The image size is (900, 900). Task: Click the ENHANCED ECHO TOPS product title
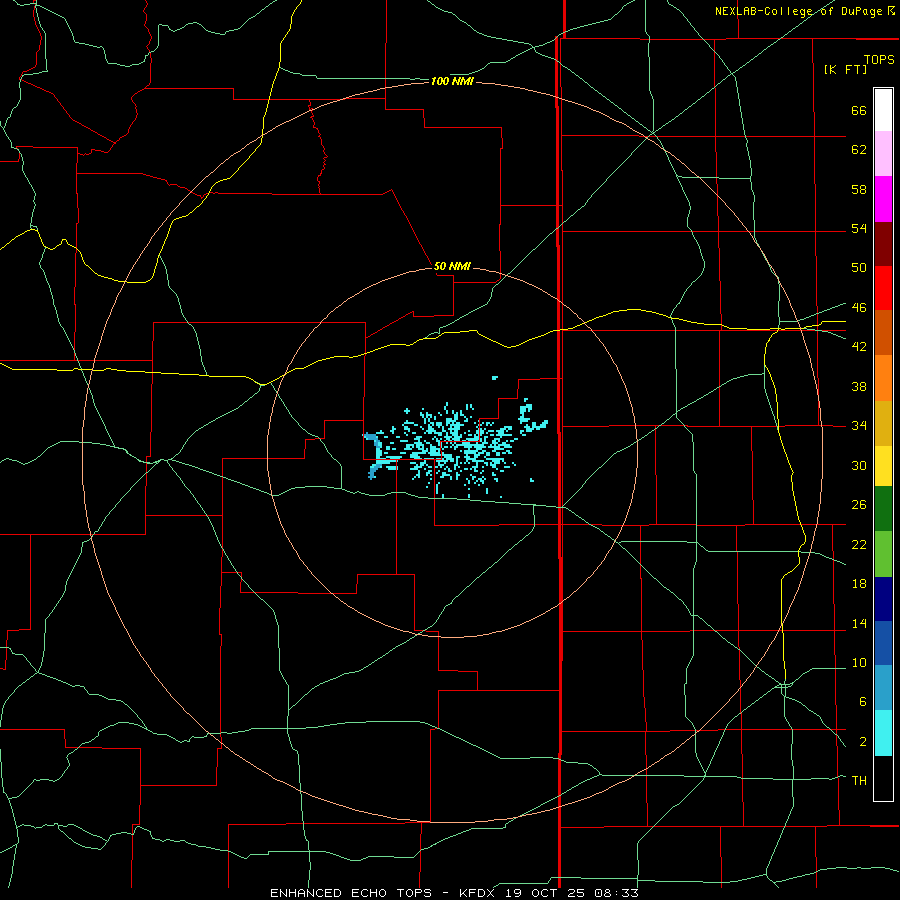click(351, 893)
